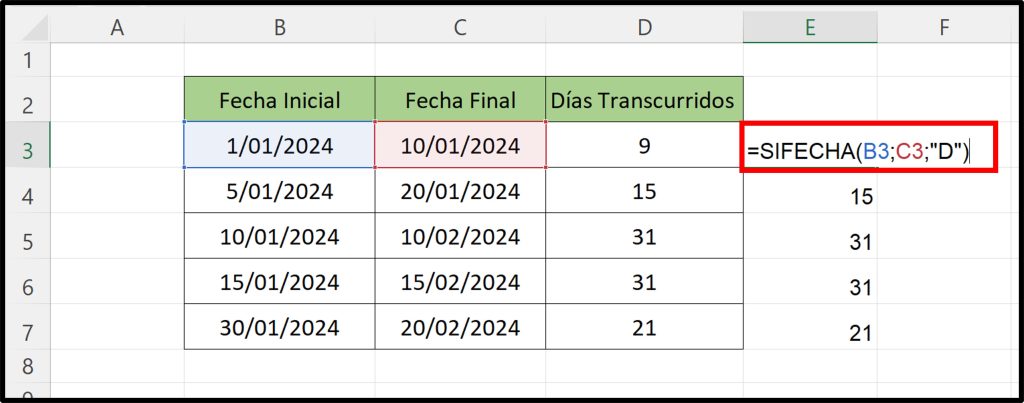Select column B header
This screenshot has width=1024, height=403.
[280, 29]
